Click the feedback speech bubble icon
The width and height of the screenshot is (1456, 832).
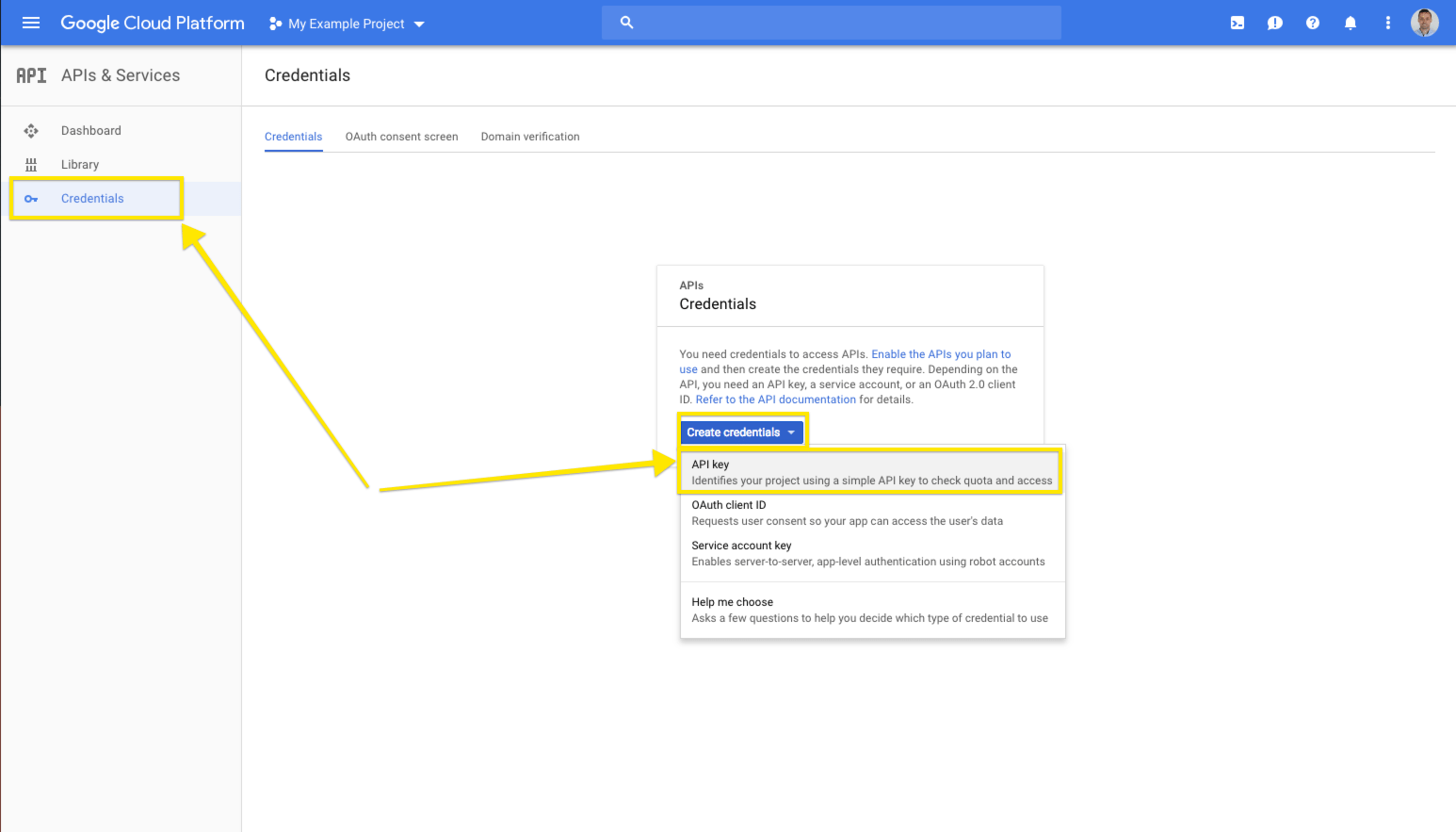(x=1274, y=22)
